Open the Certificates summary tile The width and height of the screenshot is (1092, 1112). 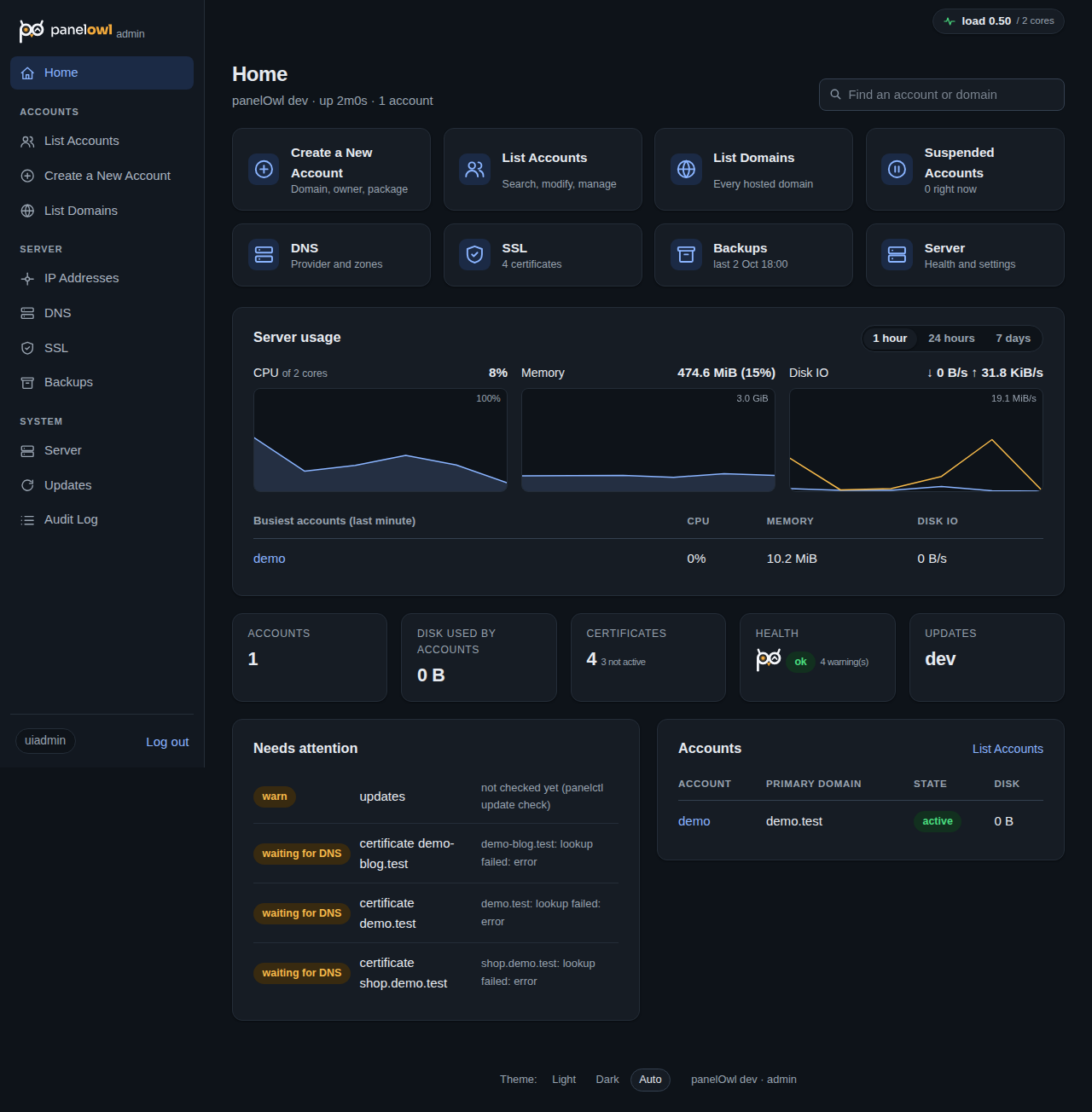coord(648,657)
